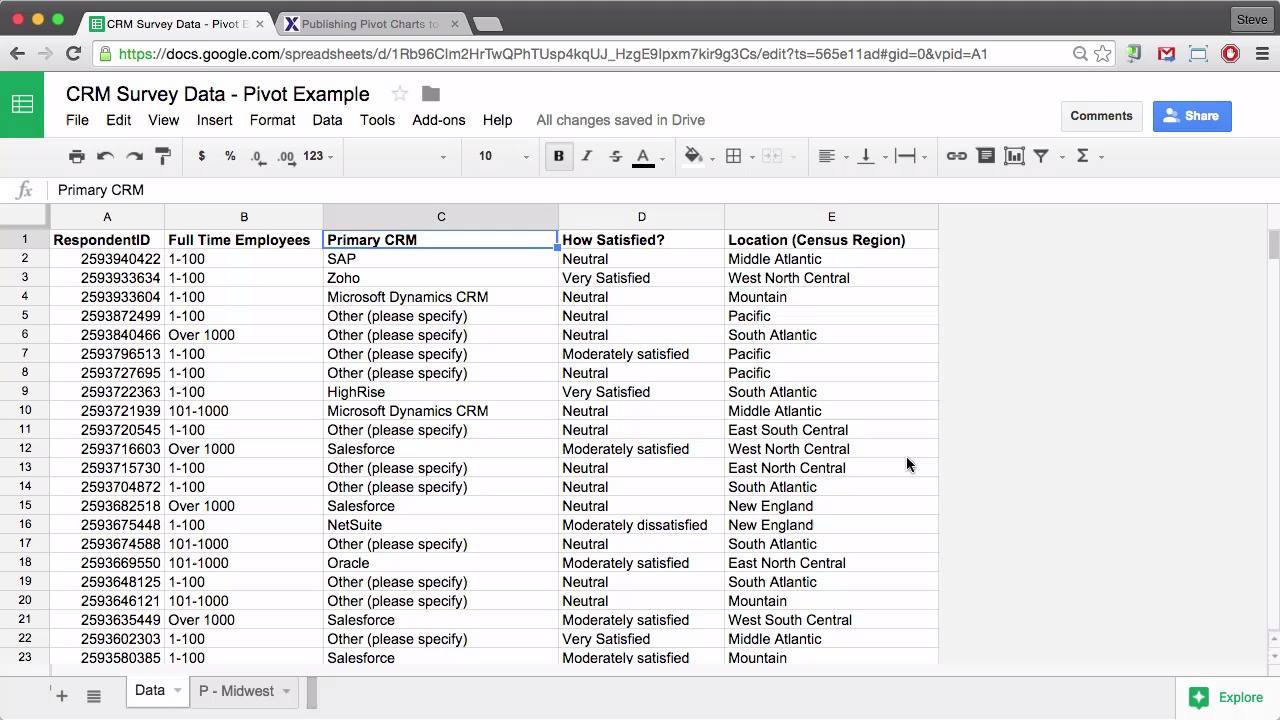Open the Data menu
The width and height of the screenshot is (1280, 720).
tap(327, 120)
